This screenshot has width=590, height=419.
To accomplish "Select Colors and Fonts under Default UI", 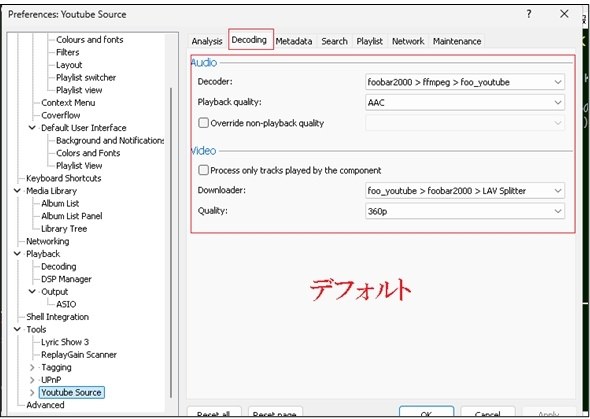I will click(x=88, y=153).
